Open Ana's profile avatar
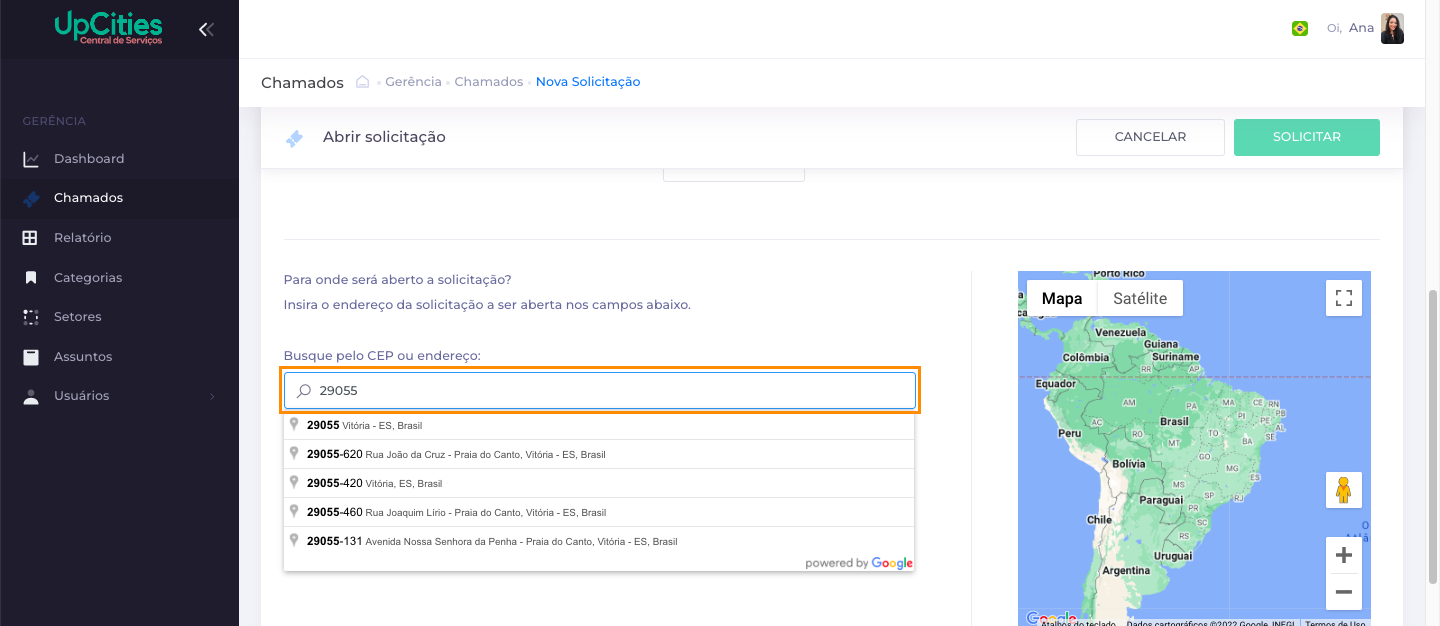This screenshot has height=626, width=1440. 1392,28
